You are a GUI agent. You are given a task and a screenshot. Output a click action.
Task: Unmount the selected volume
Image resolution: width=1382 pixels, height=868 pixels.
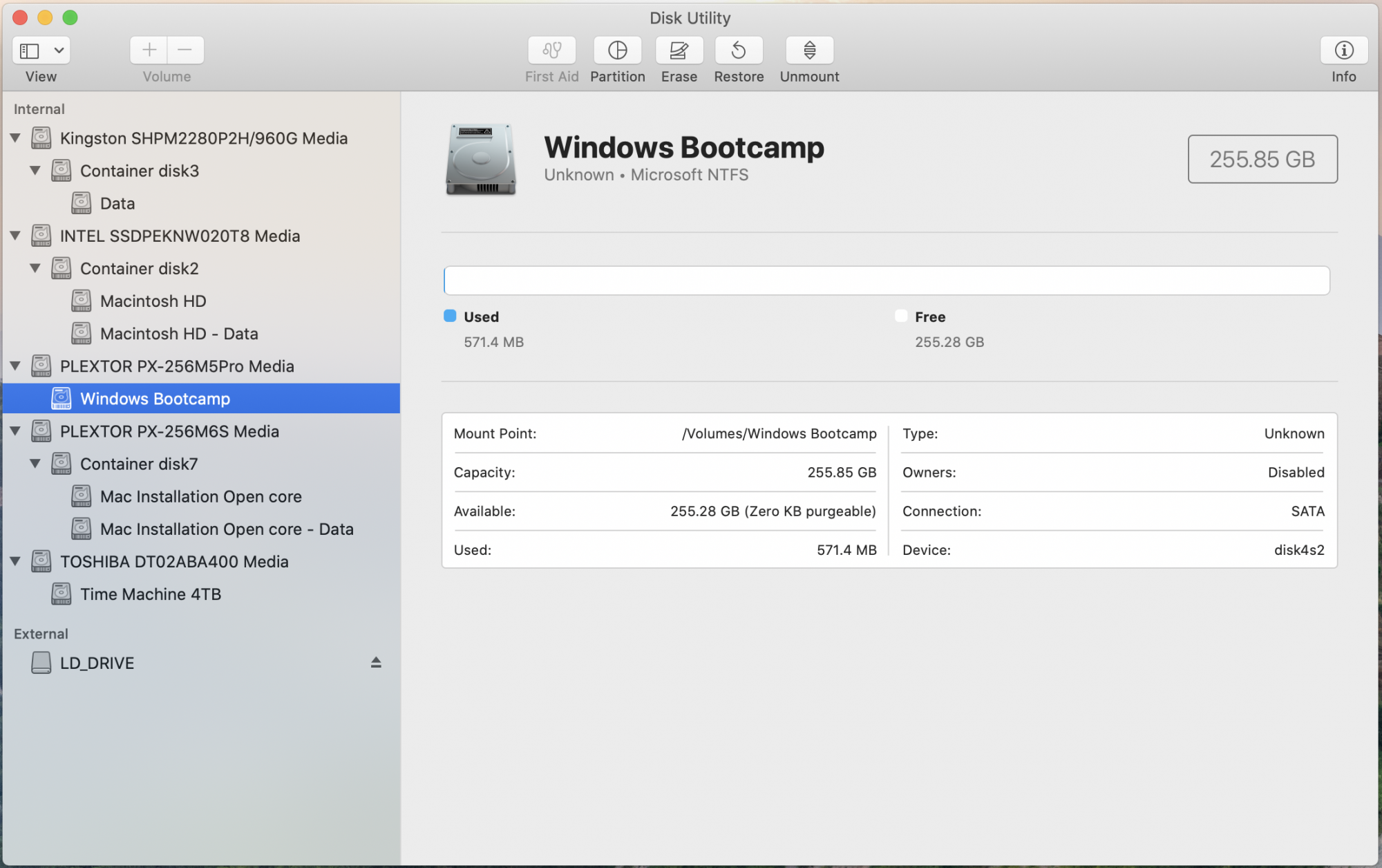[809, 50]
